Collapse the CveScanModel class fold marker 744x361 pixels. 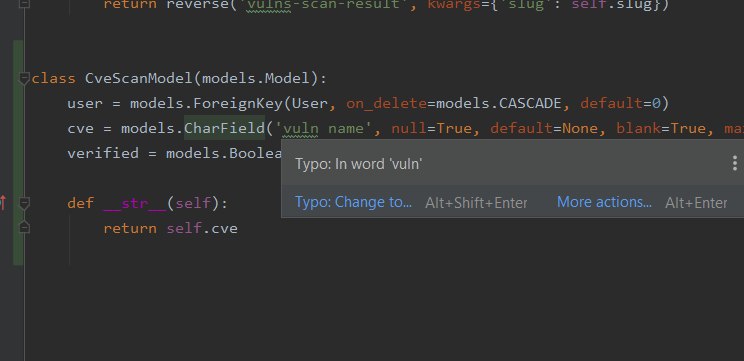(24, 78)
